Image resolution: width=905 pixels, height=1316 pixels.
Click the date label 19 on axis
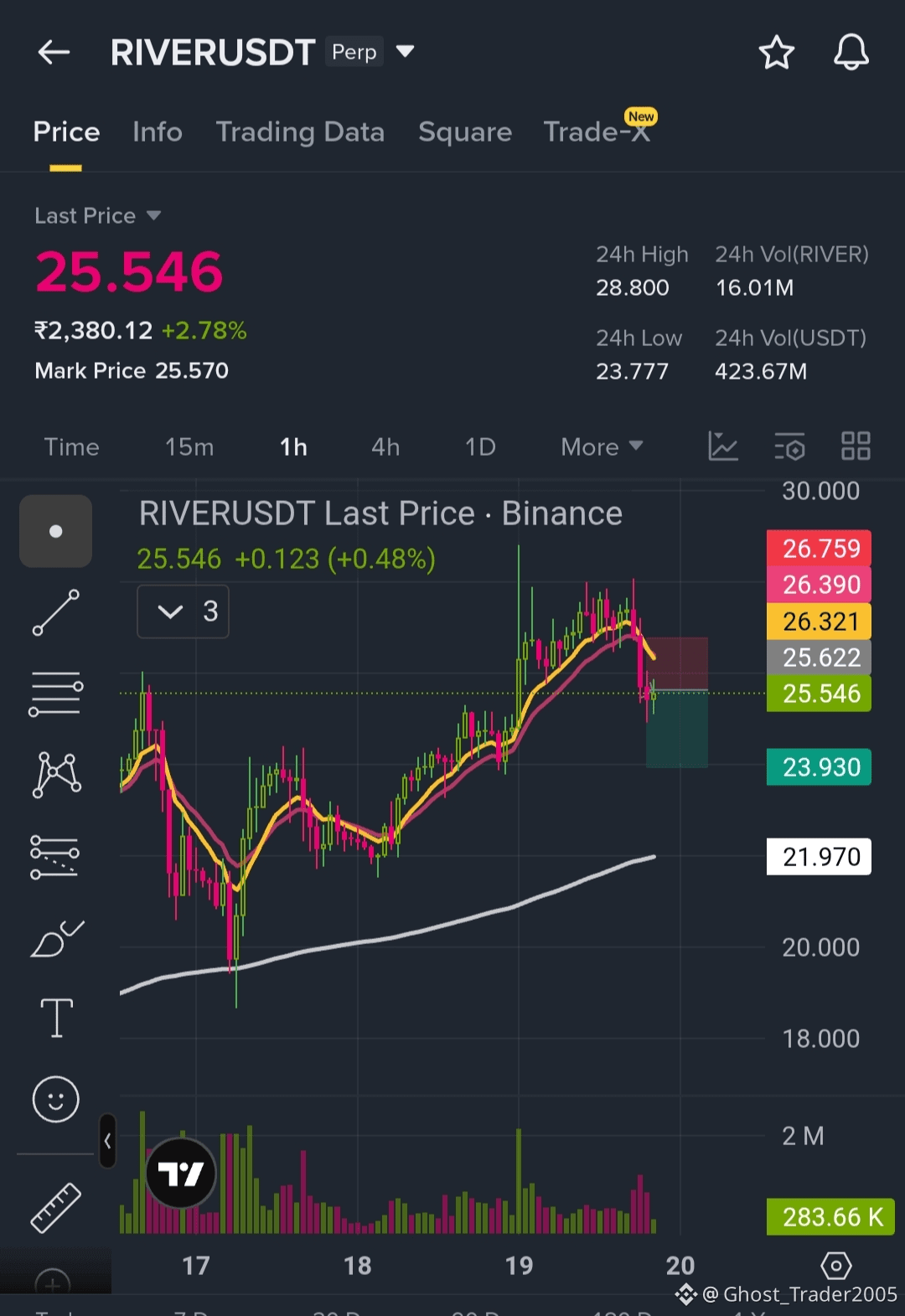click(x=519, y=1266)
